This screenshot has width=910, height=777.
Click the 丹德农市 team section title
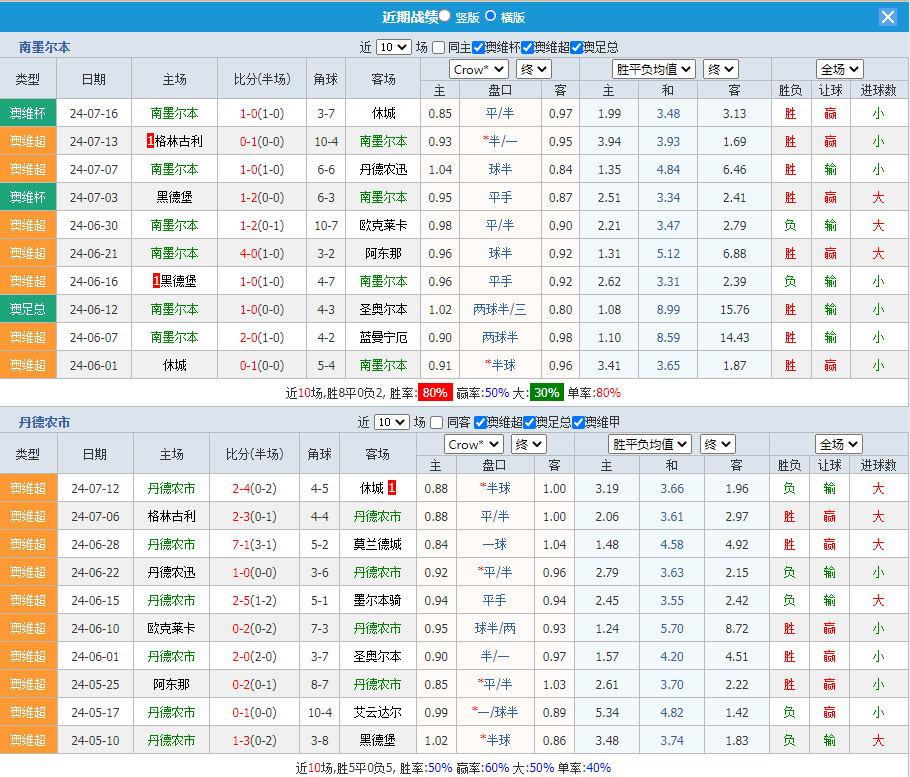(44, 422)
